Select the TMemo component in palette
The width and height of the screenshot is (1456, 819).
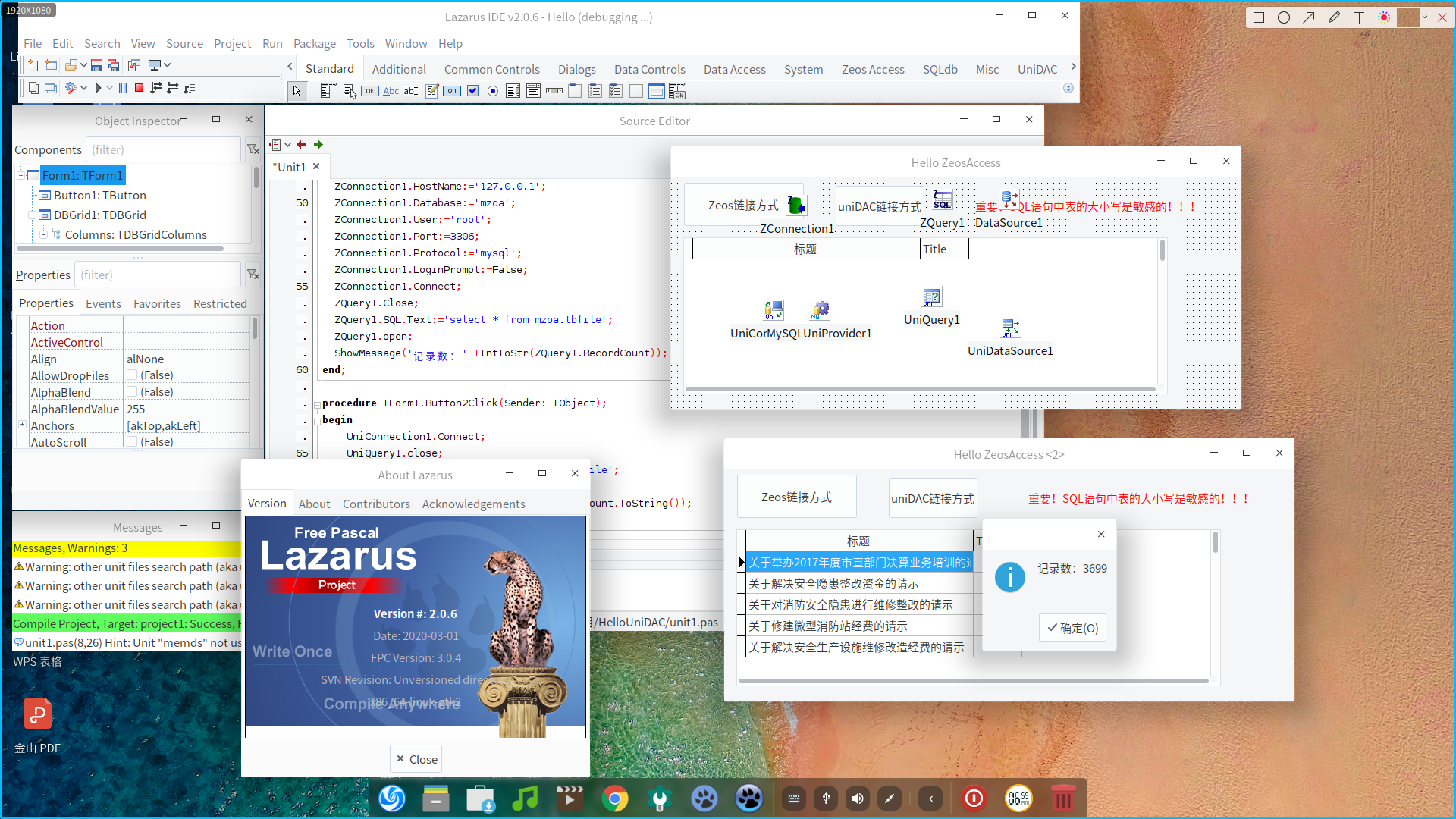tap(432, 91)
